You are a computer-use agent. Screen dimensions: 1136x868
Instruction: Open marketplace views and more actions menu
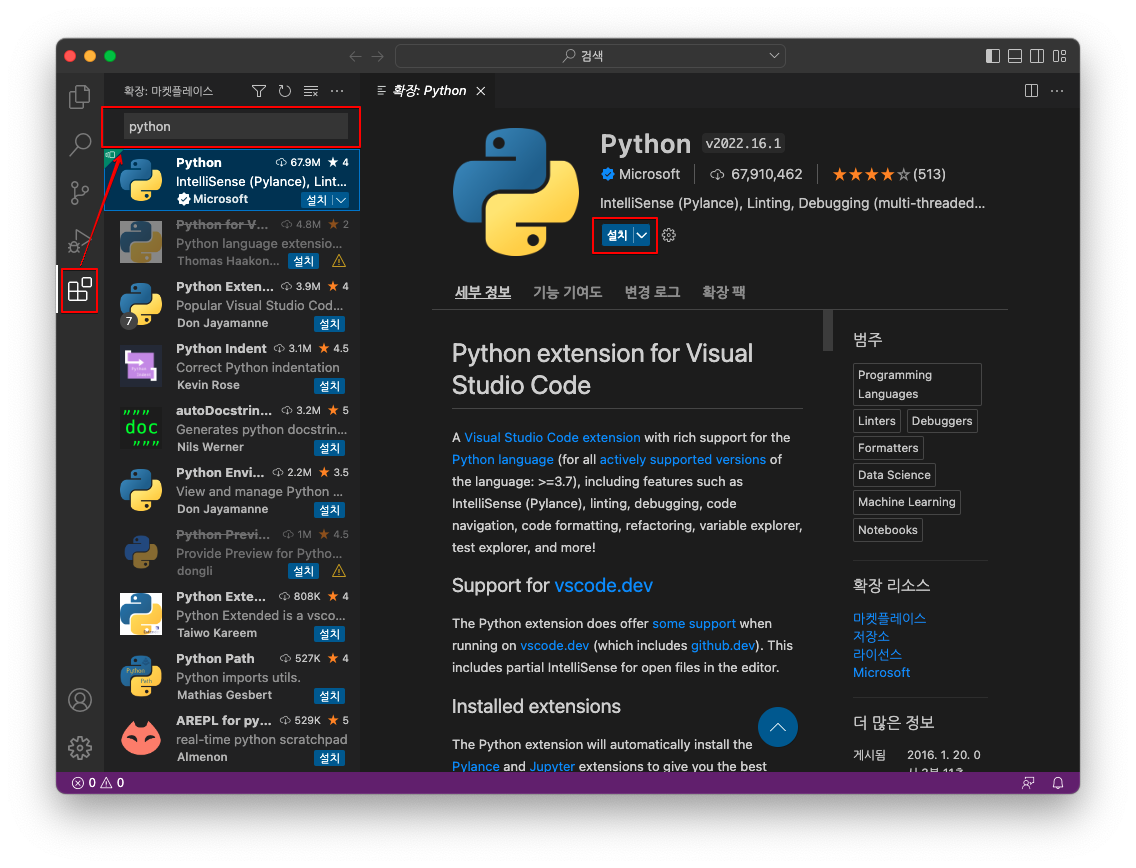337,91
